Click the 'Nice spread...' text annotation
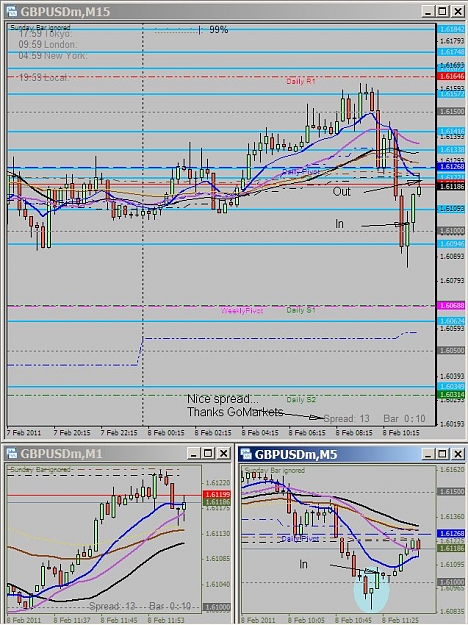 click(223, 399)
